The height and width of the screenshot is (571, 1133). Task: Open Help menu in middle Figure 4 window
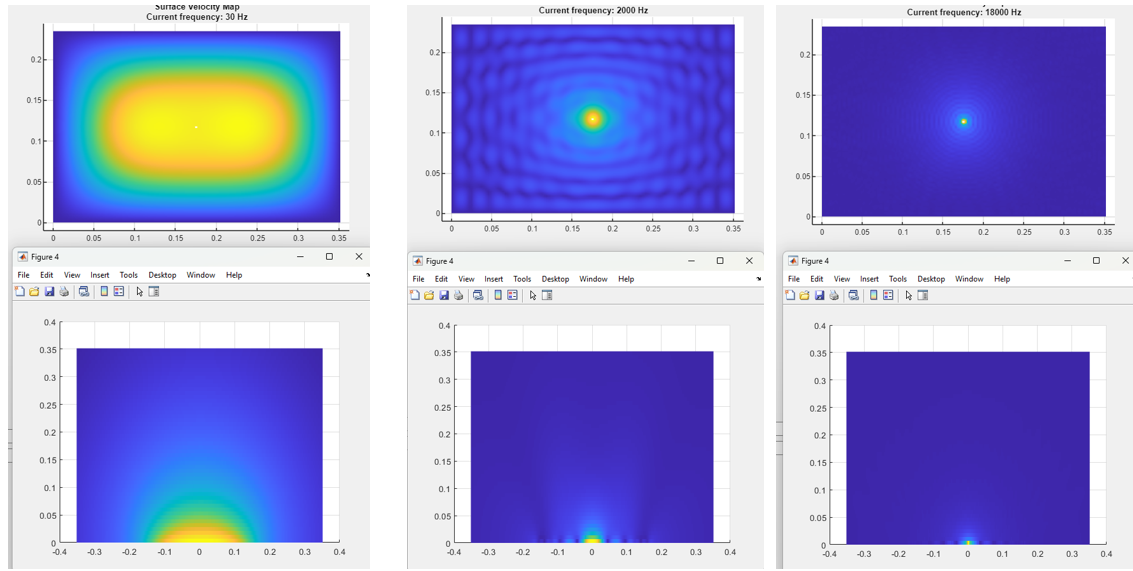[x=626, y=279]
